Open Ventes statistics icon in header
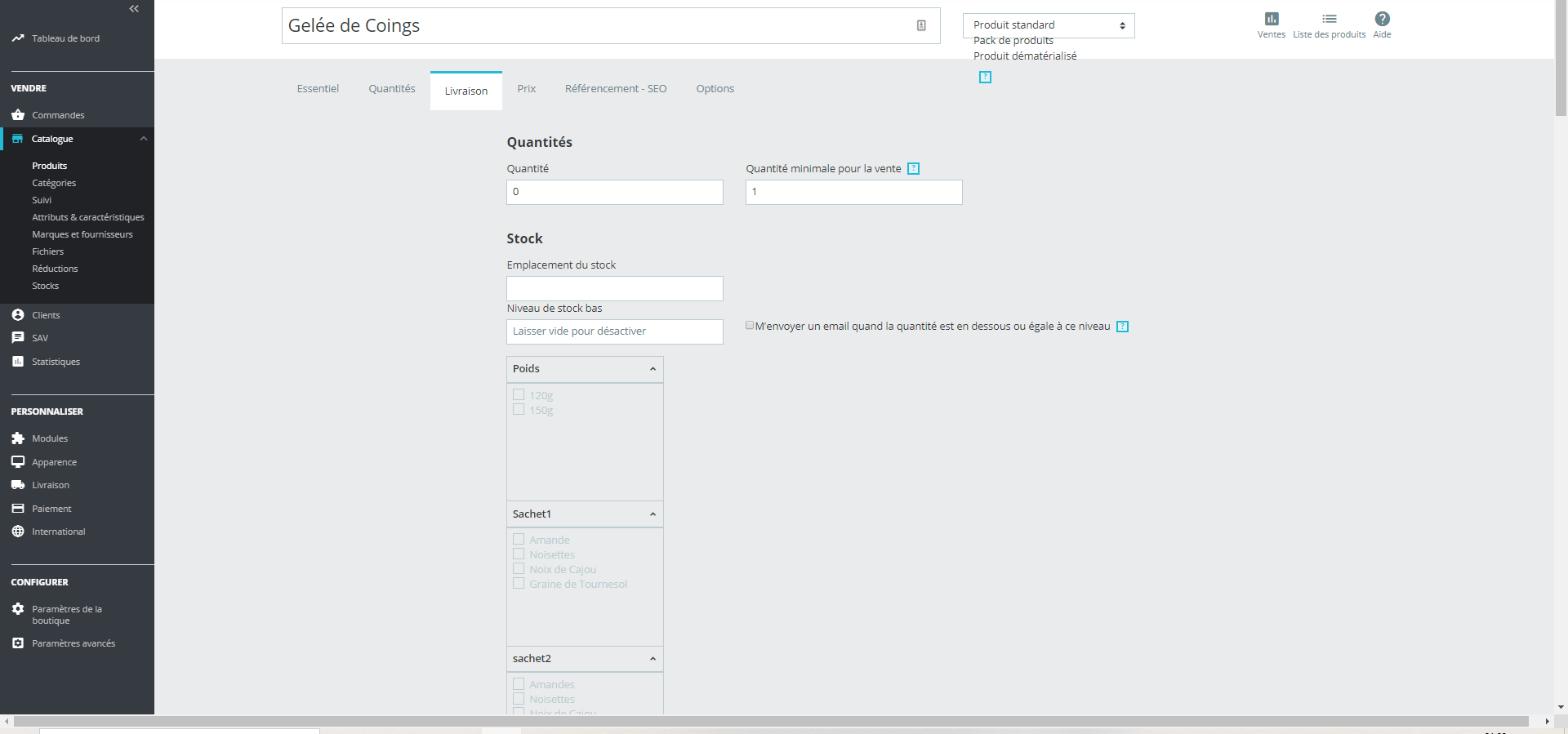The image size is (1568, 734). [1272, 19]
